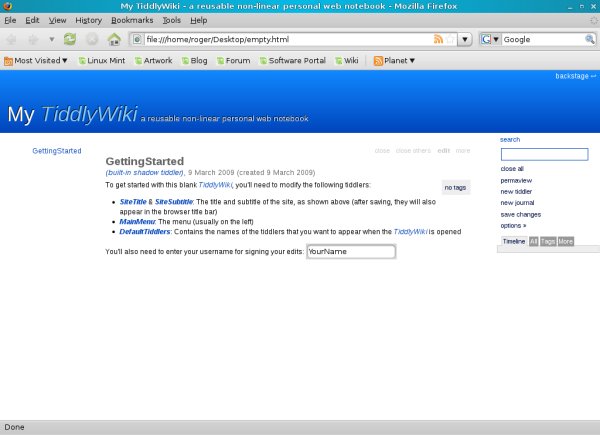This screenshot has width=600, height=435.
Task: Open the Planet feed dropdown
Action: 393,61
